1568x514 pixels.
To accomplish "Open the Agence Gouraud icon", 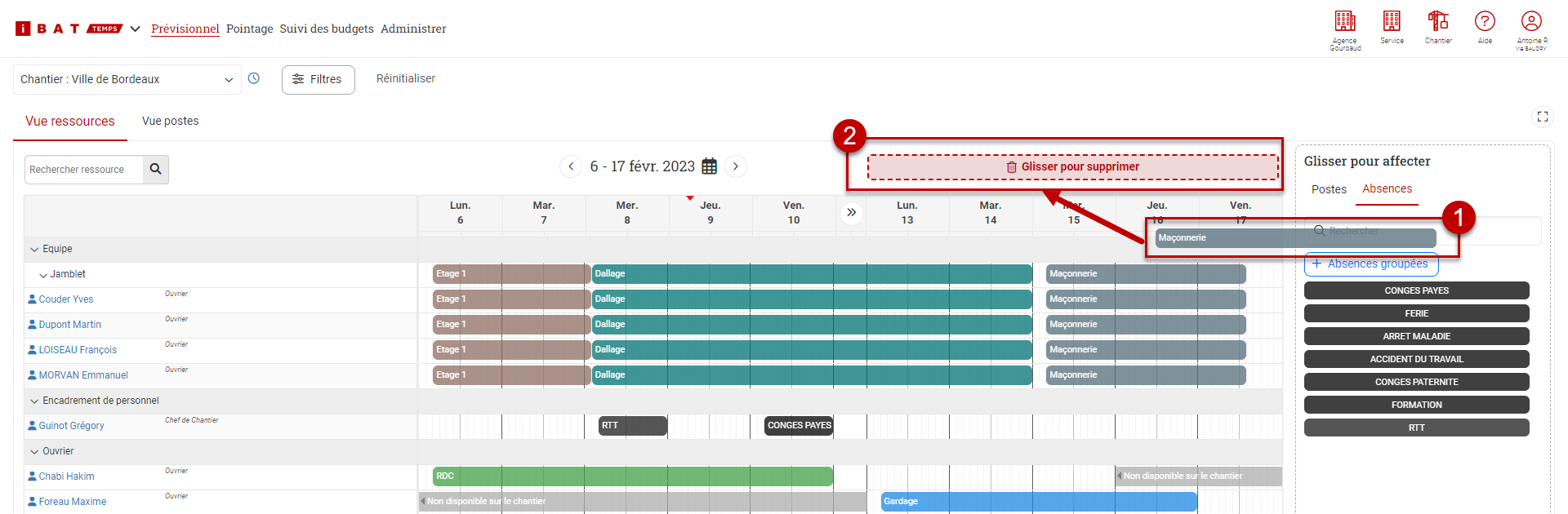I will (1345, 22).
